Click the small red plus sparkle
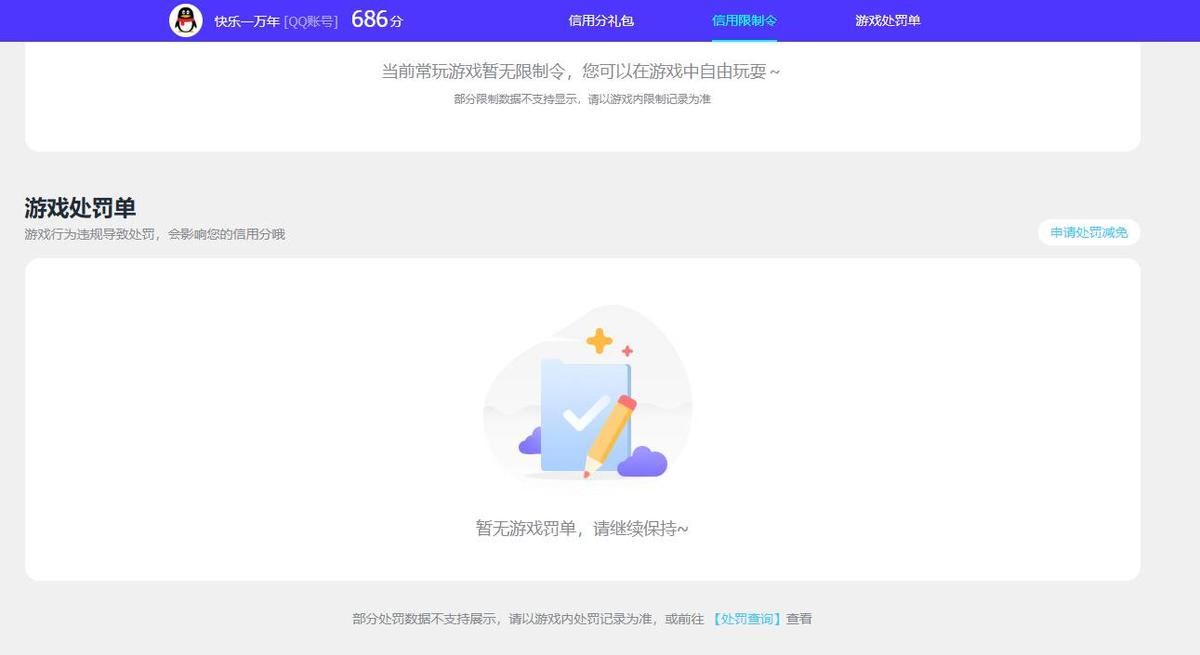The width and height of the screenshot is (1200, 655). coord(627,351)
